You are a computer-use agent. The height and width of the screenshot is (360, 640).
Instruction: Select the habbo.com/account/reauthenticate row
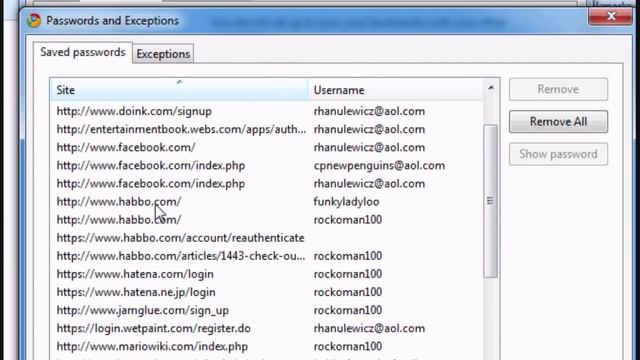(x=267, y=238)
